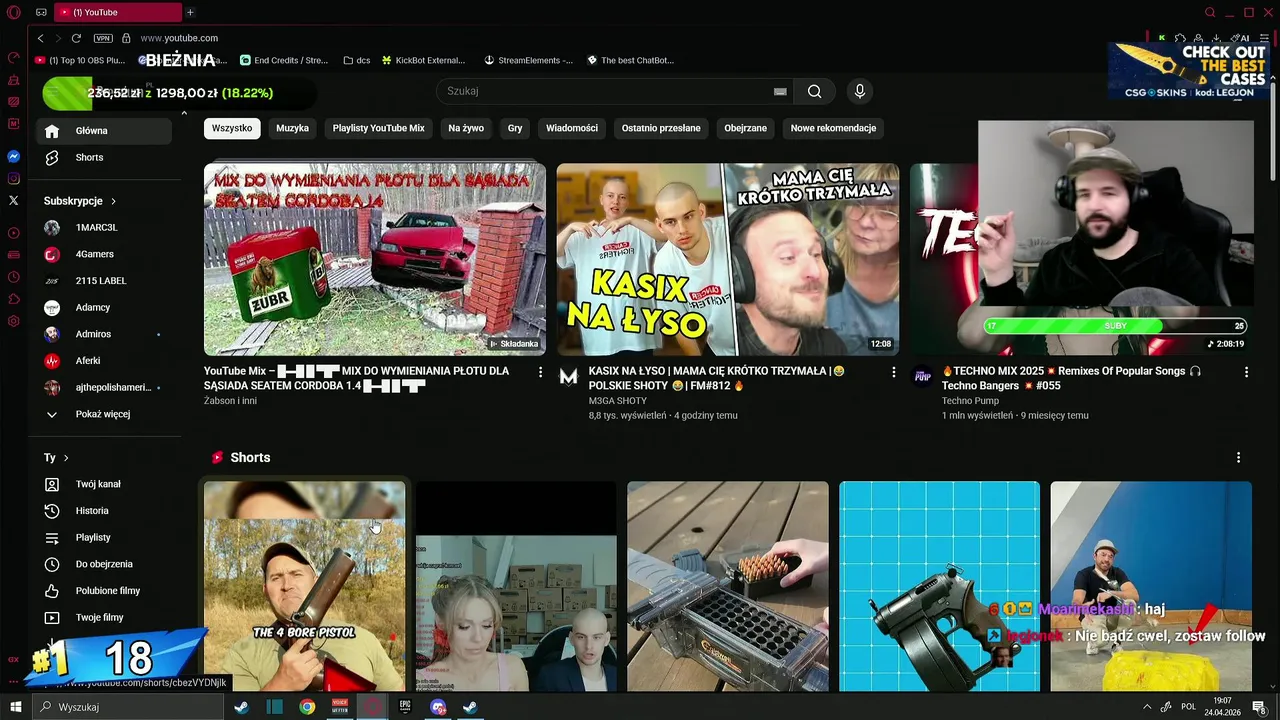Viewport: 1280px width, 720px height.
Task: Open the Windows Start menu
Action: click(x=15, y=707)
